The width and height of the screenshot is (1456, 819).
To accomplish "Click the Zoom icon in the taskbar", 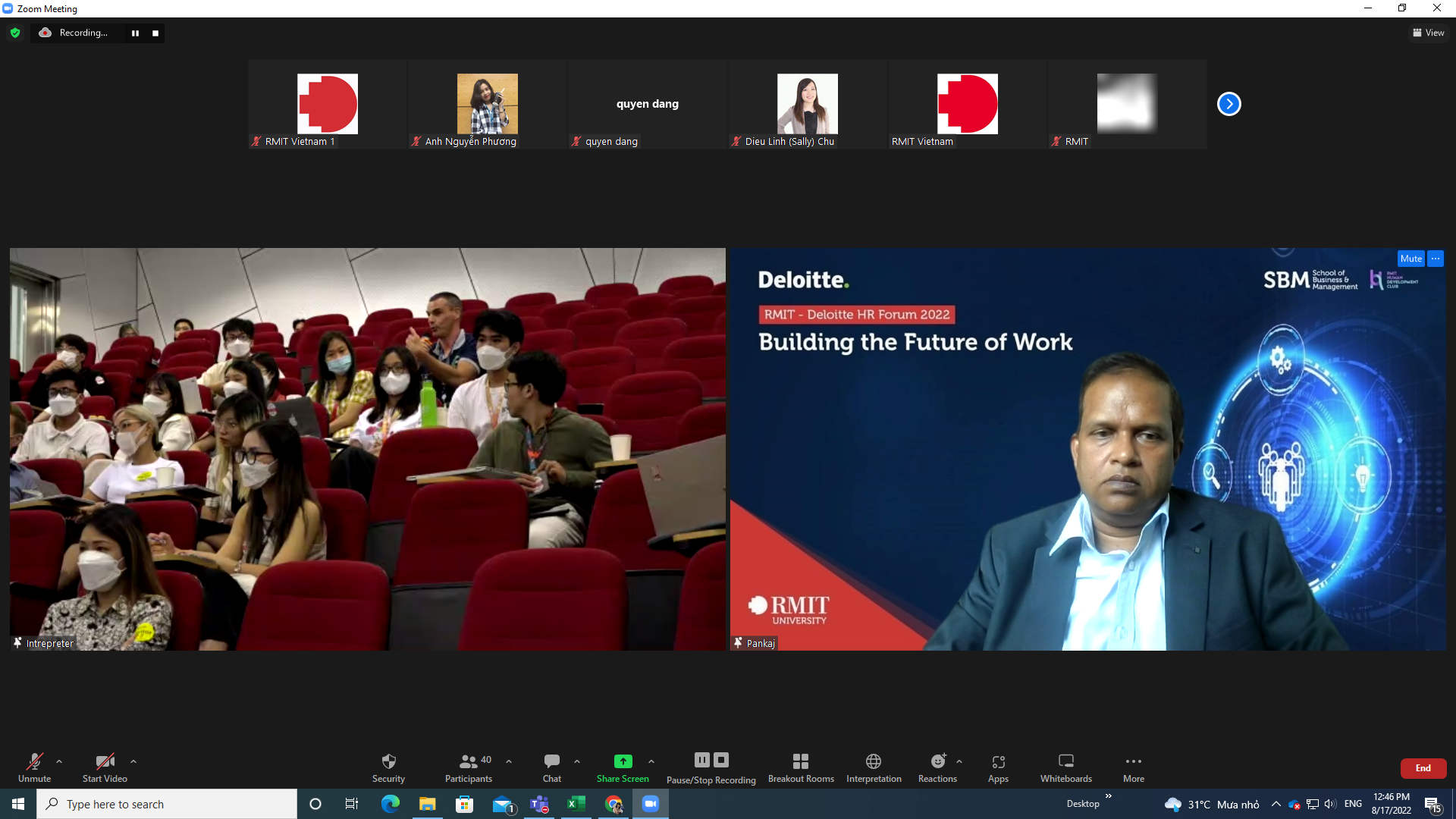I will coord(651,804).
